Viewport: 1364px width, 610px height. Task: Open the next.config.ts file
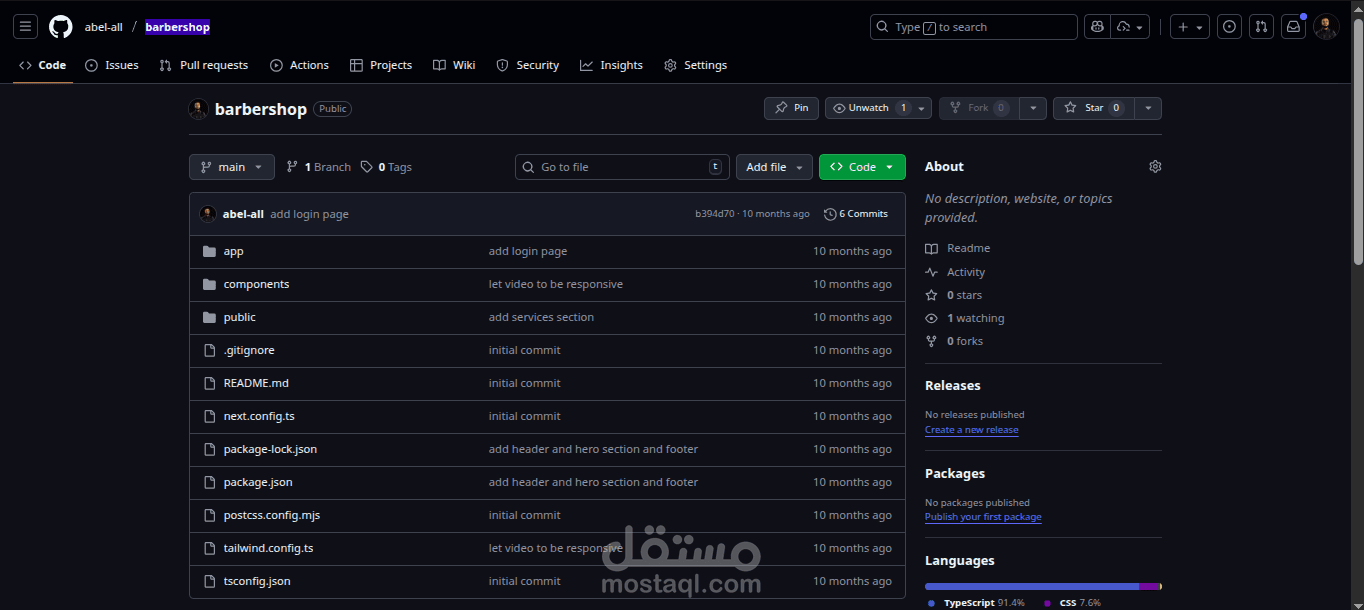pos(259,417)
